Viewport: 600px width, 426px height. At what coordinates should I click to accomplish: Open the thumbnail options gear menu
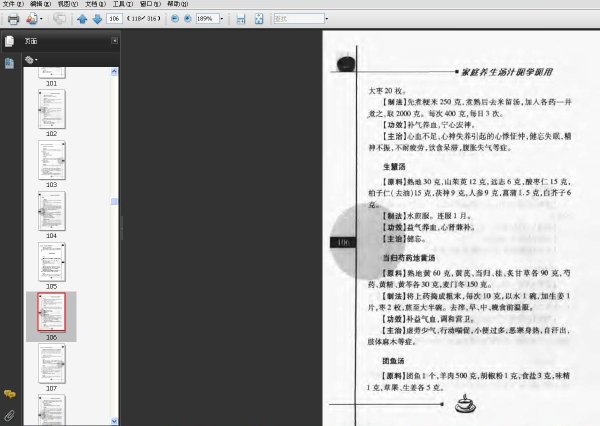(31, 60)
